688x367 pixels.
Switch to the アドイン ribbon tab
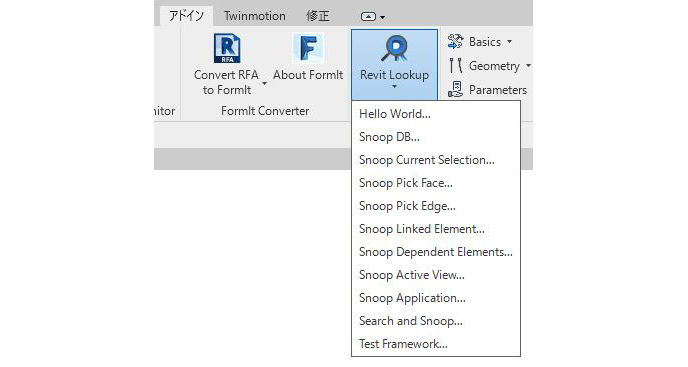pyautogui.click(x=186, y=16)
